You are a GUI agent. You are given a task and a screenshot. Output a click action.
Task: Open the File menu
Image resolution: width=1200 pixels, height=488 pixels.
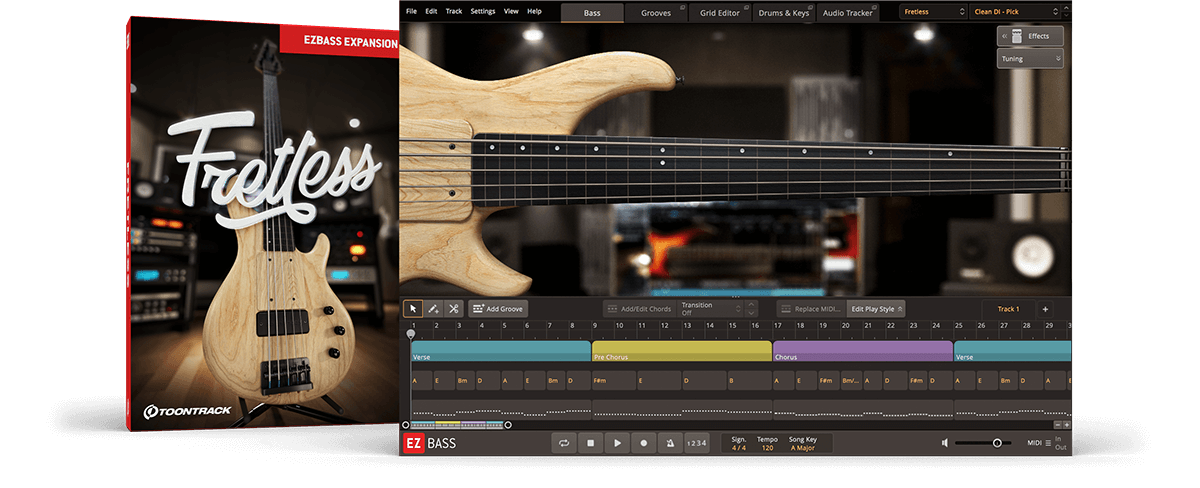pyautogui.click(x=411, y=11)
